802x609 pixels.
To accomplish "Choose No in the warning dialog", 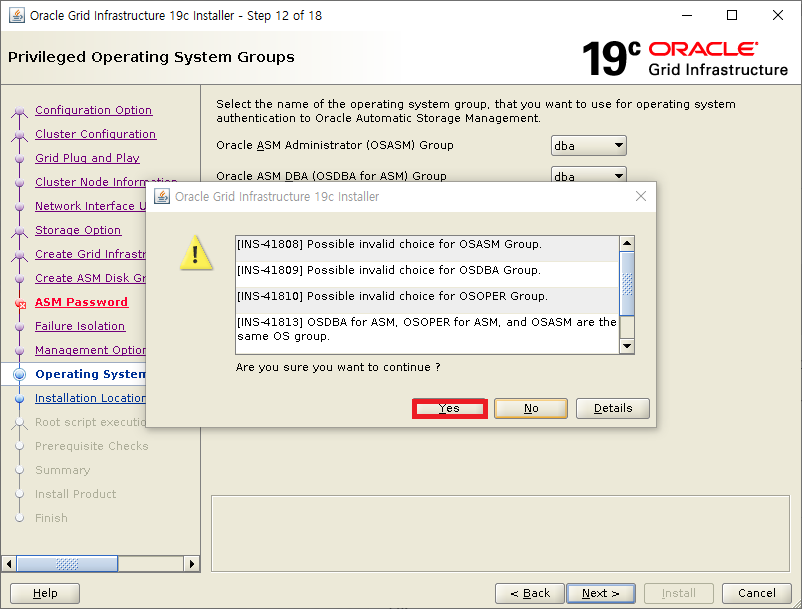I will pyautogui.click(x=531, y=409).
